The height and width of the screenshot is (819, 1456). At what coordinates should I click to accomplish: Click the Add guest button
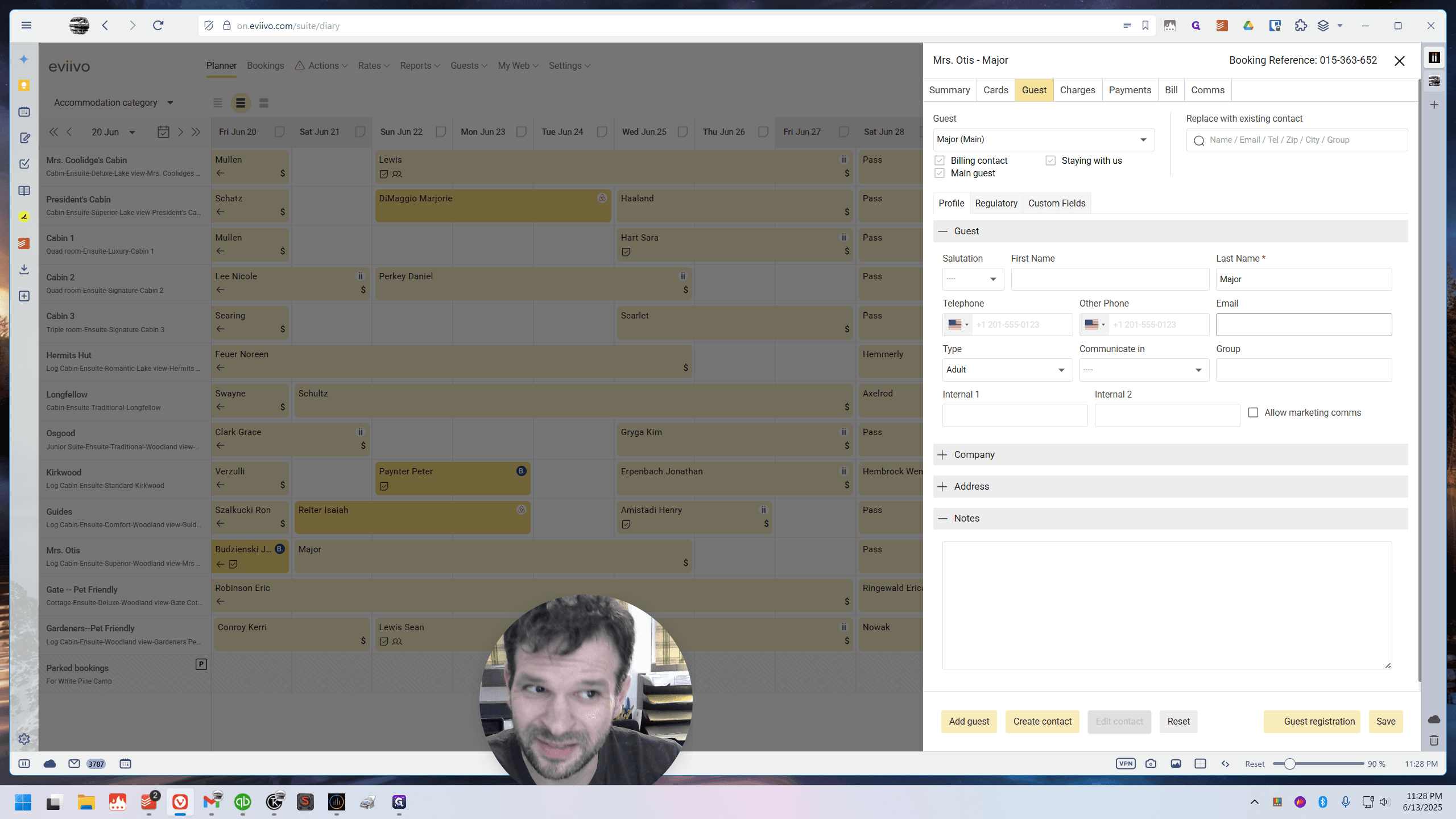pos(969,721)
